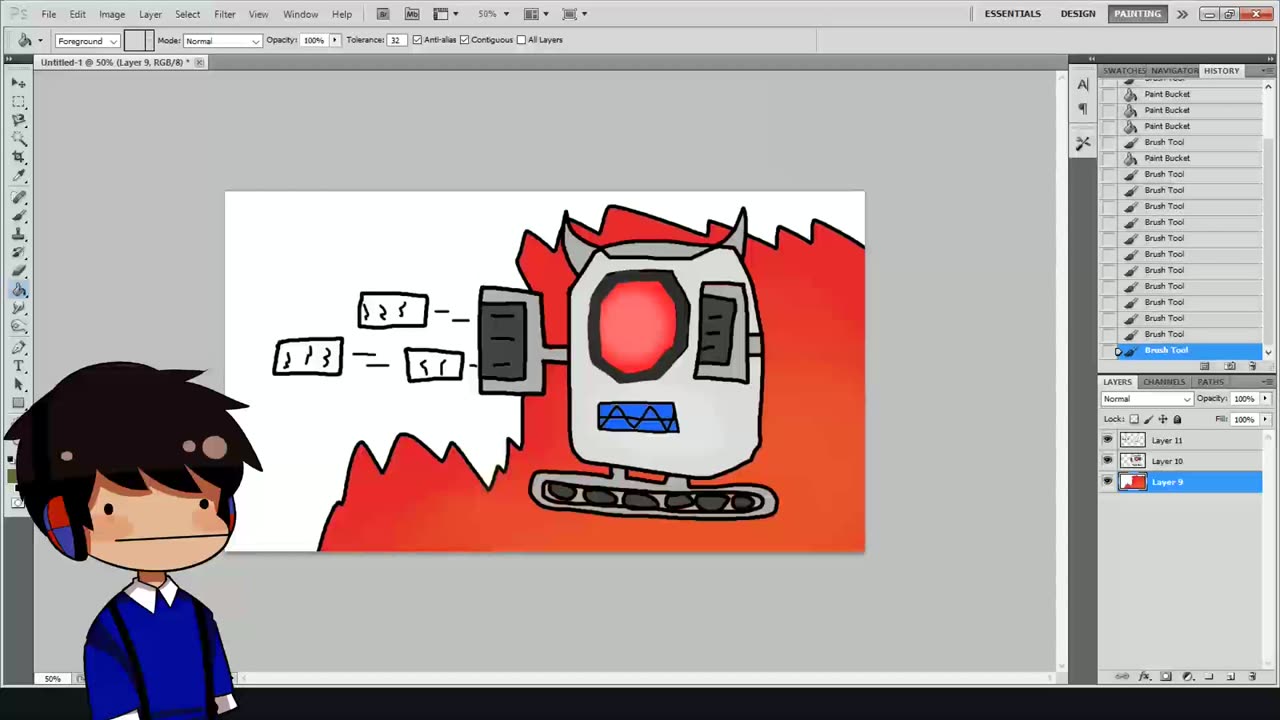This screenshot has width=1280, height=720.
Task: Delete current state in History panel
Action: coord(1252,366)
